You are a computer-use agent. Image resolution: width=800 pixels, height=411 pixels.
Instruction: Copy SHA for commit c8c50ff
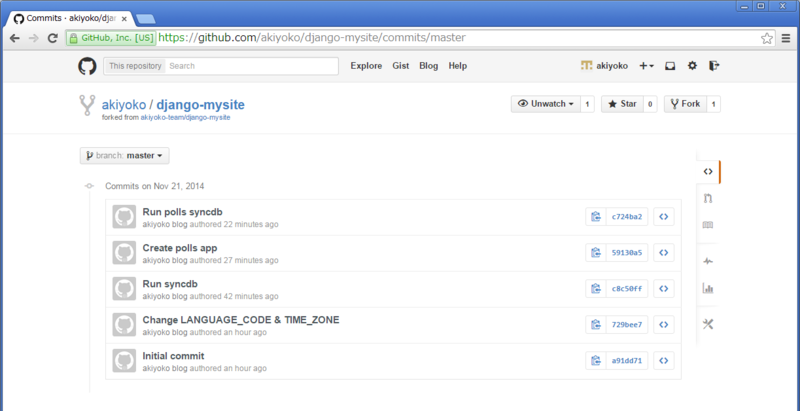tap(595, 289)
